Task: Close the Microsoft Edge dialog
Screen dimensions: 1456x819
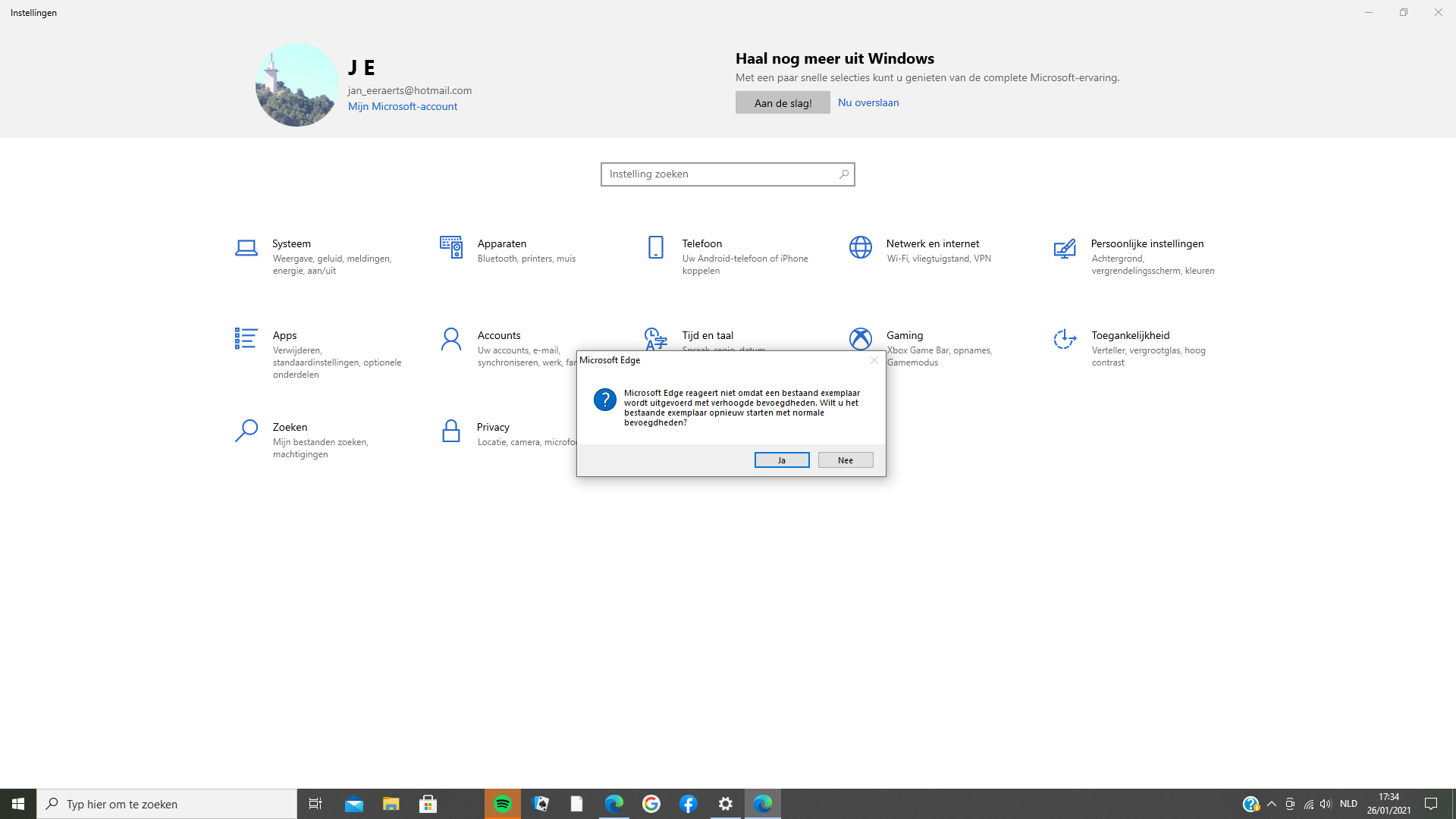Action: [874, 360]
